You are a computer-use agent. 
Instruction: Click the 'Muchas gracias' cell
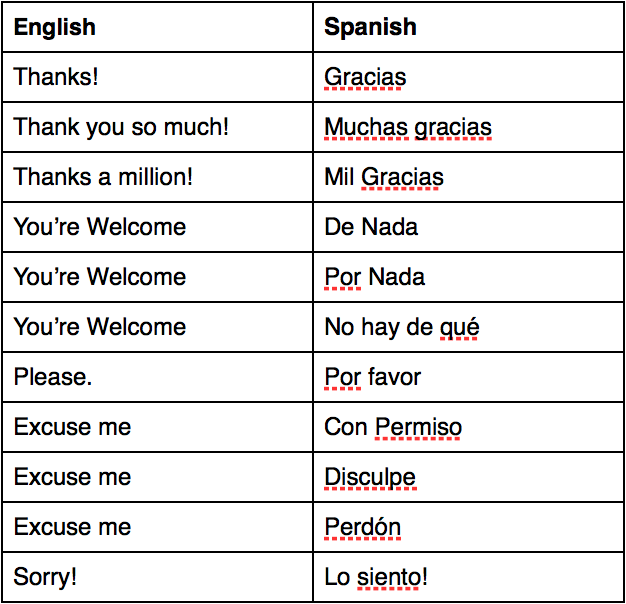coord(408,127)
